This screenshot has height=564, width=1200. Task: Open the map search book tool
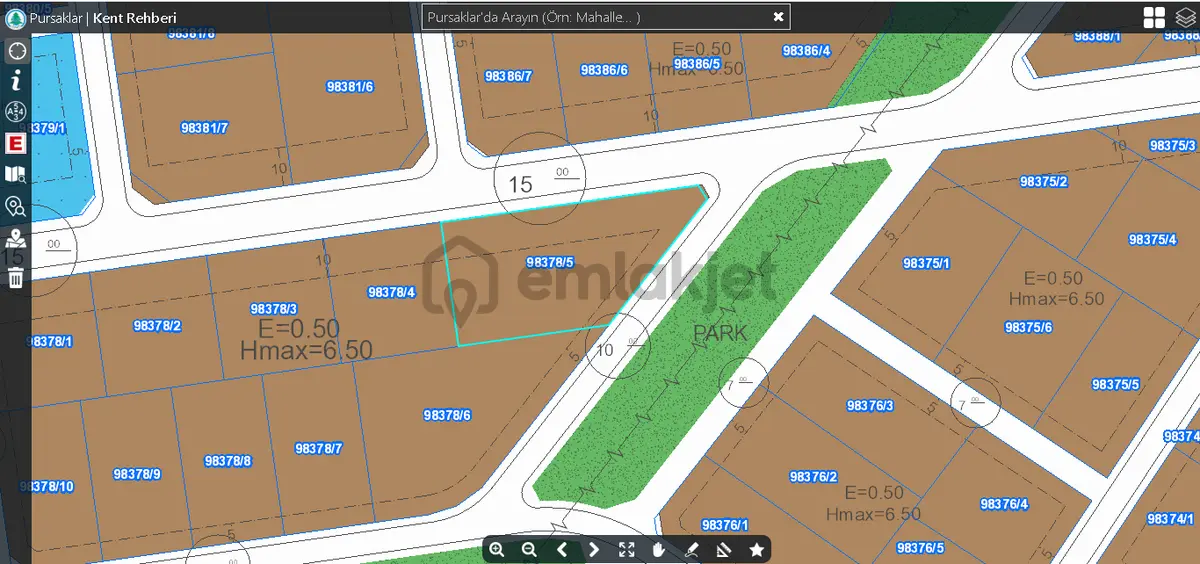click(16, 175)
